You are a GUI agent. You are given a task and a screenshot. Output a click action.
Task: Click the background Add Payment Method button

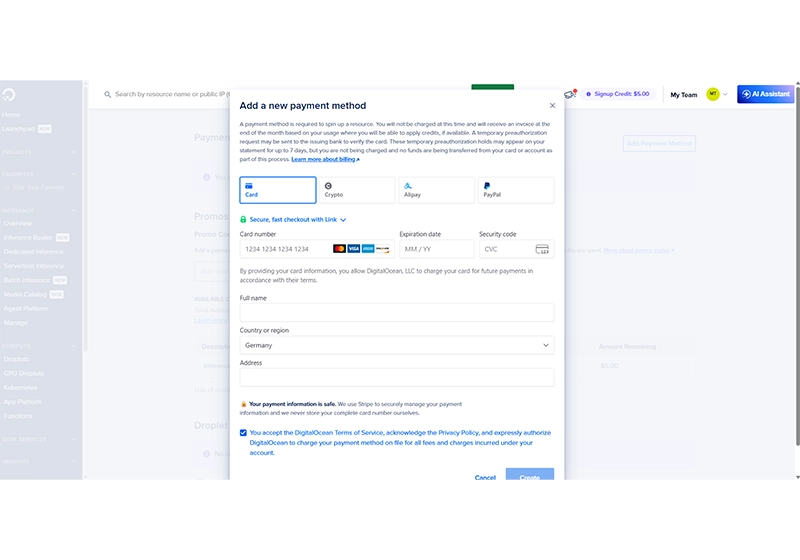pos(659,143)
